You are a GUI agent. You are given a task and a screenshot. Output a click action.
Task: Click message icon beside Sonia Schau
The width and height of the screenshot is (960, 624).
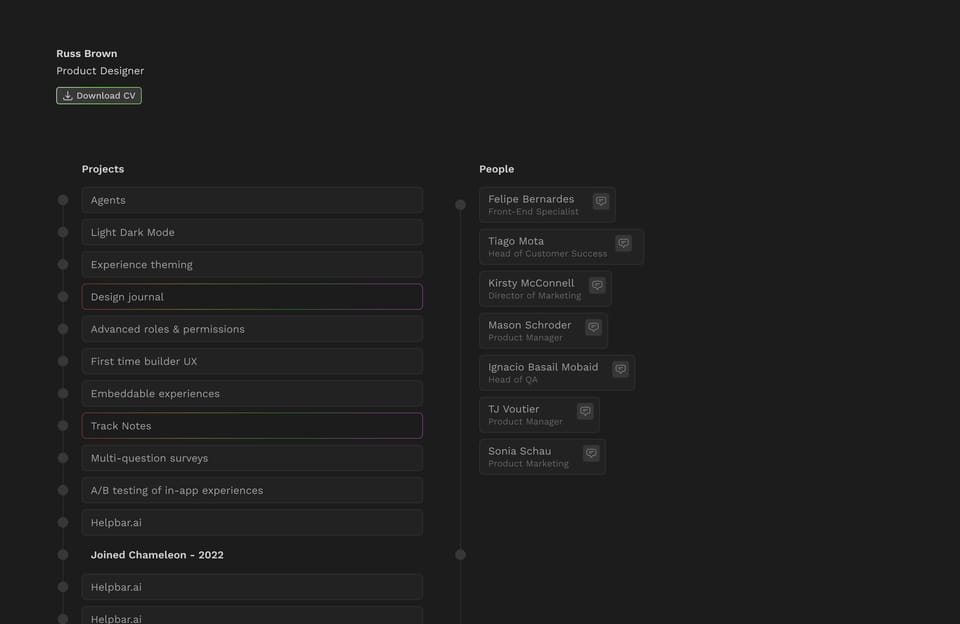(x=591, y=453)
